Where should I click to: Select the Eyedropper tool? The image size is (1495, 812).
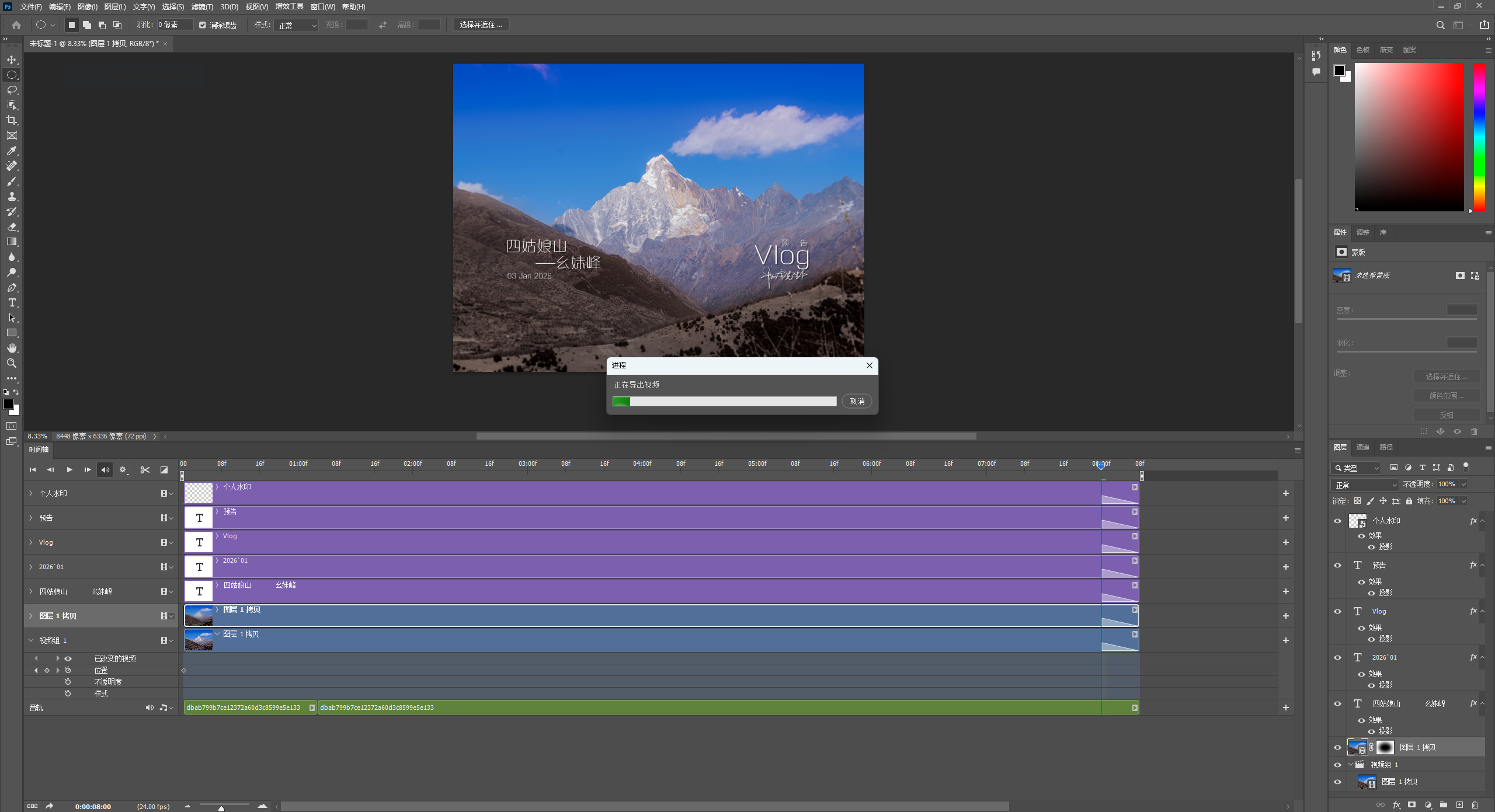click(x=12, y=151)
